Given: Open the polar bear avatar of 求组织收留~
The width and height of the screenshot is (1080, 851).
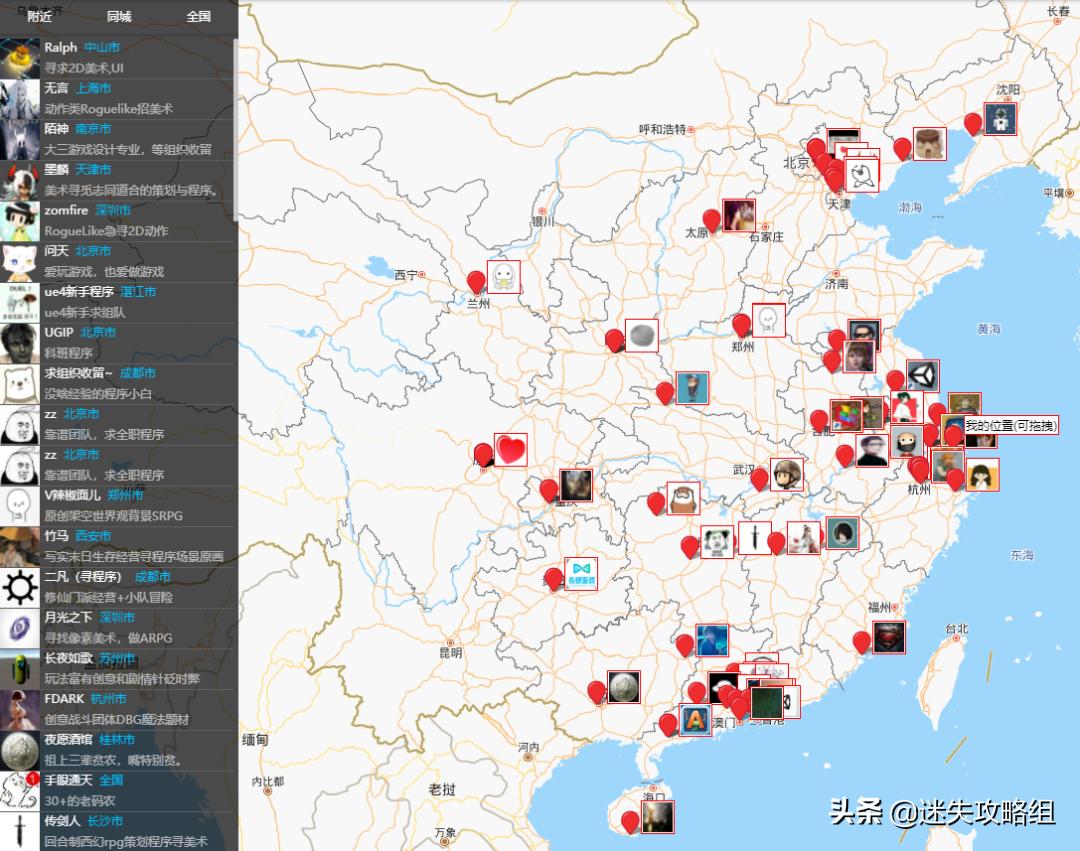Looking at the screenshot, I should tap(19, 384).
